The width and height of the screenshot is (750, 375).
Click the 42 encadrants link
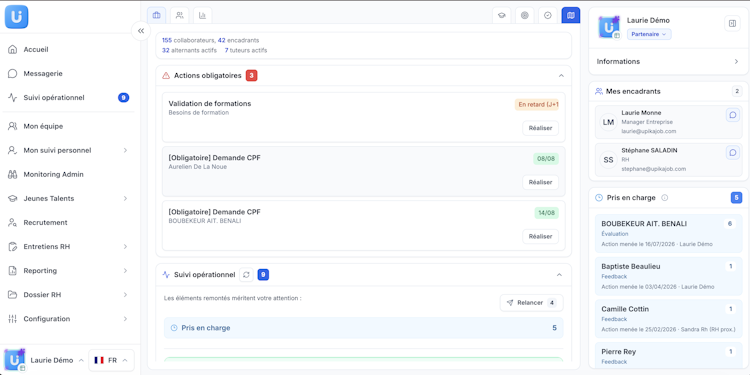coord(238,41)
